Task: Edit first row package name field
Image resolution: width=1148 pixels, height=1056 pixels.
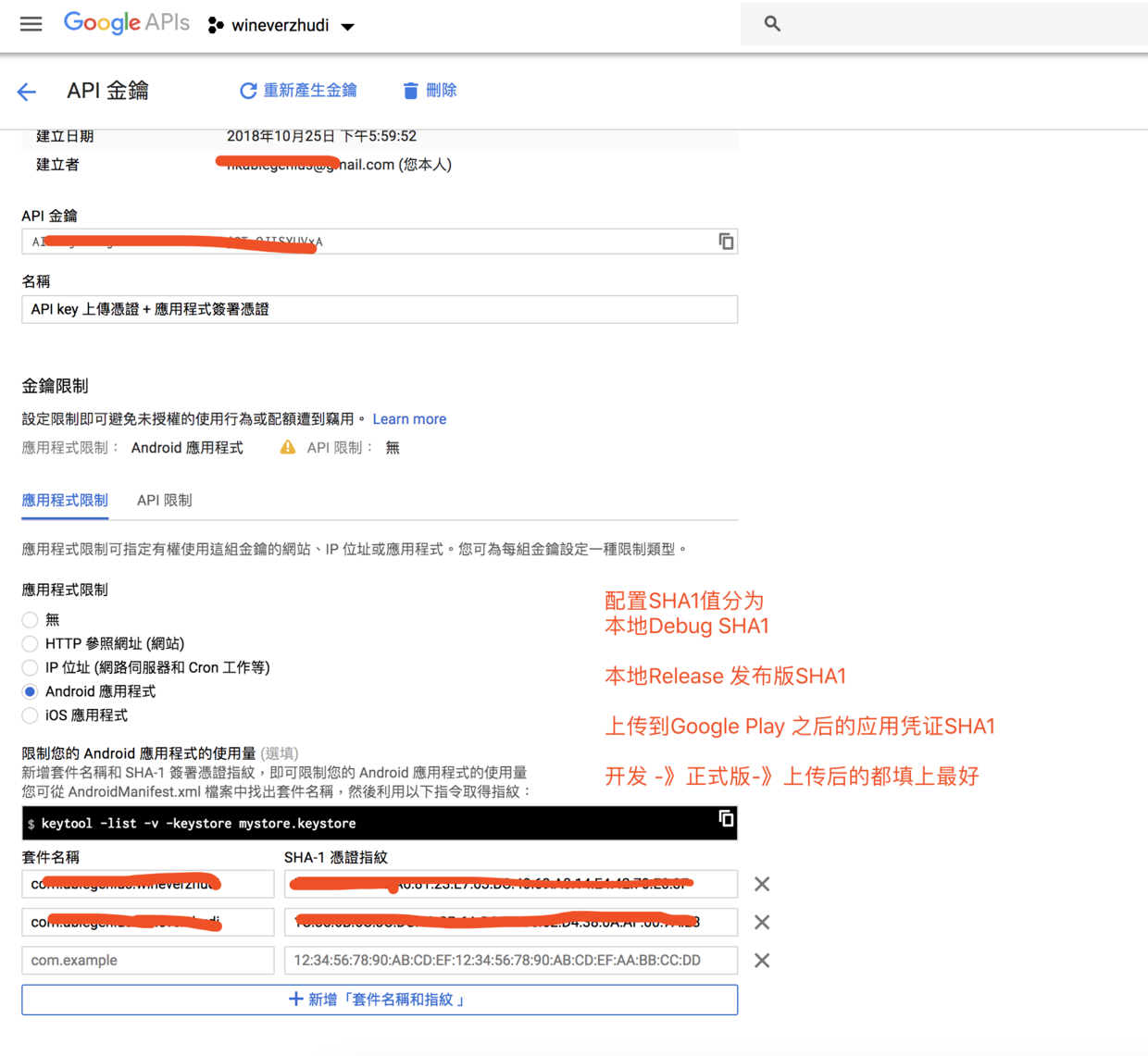Action: tap(148, 884)
